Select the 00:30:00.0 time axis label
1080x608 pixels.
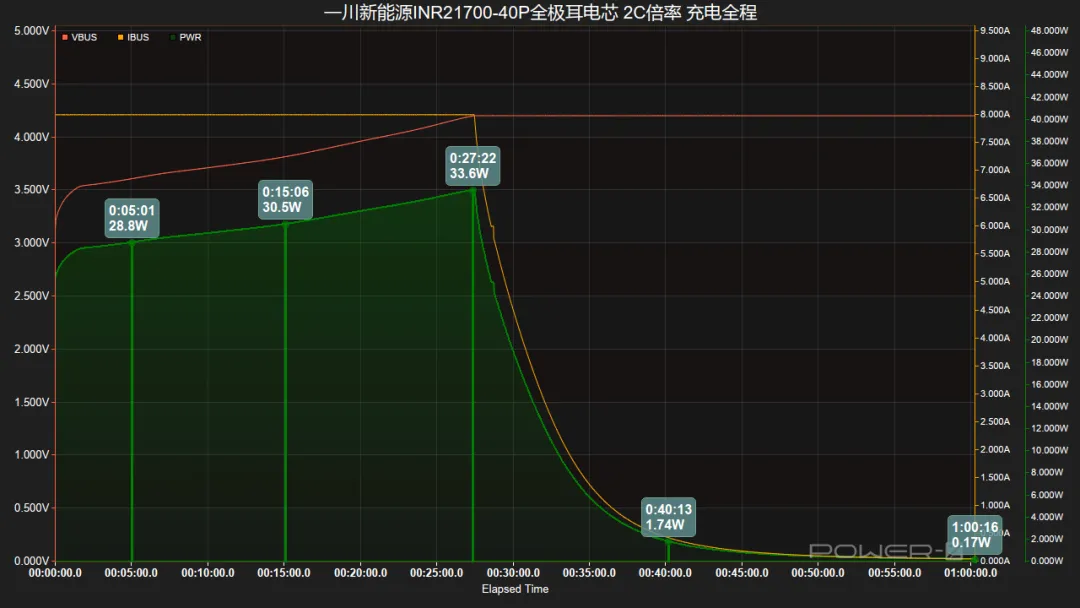pos(513,573)
